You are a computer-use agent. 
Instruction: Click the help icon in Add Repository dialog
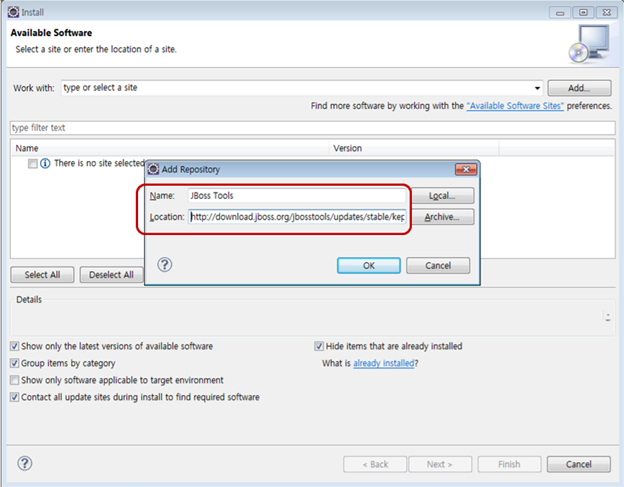165,265
